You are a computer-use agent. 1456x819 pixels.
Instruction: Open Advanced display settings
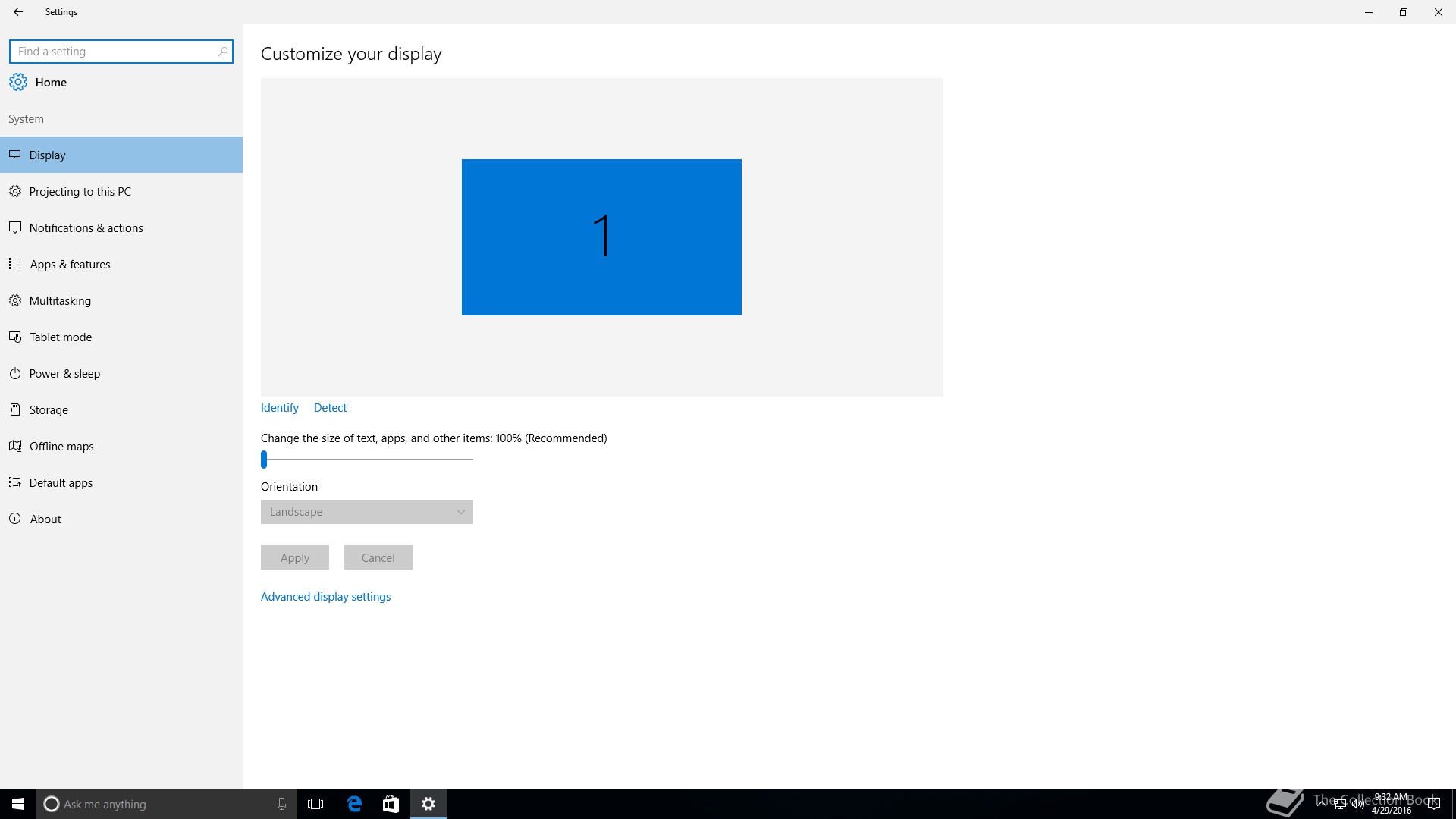326,597
